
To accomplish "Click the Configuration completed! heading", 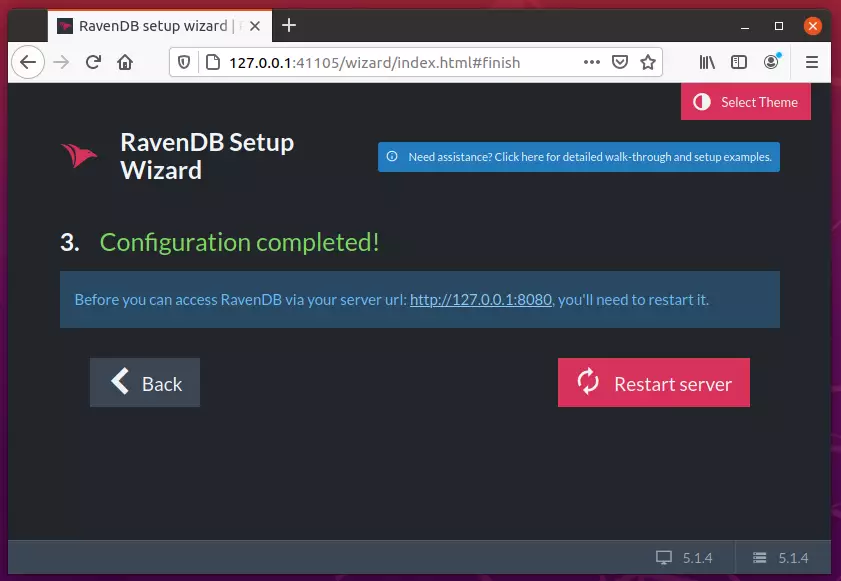I will pyautogui.click(x=239, y=242).
